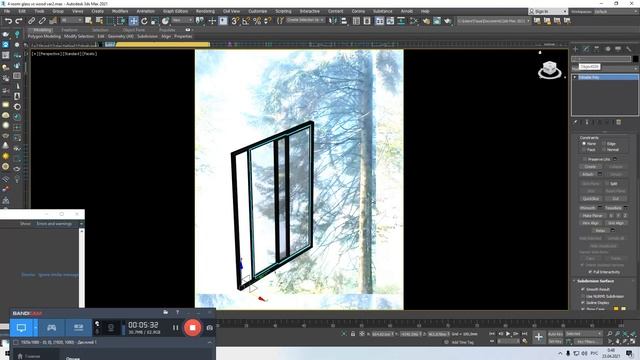The height and width of the screenshot is (360, 640).
Task: Click the Attach button
Action: coord(588,174)
